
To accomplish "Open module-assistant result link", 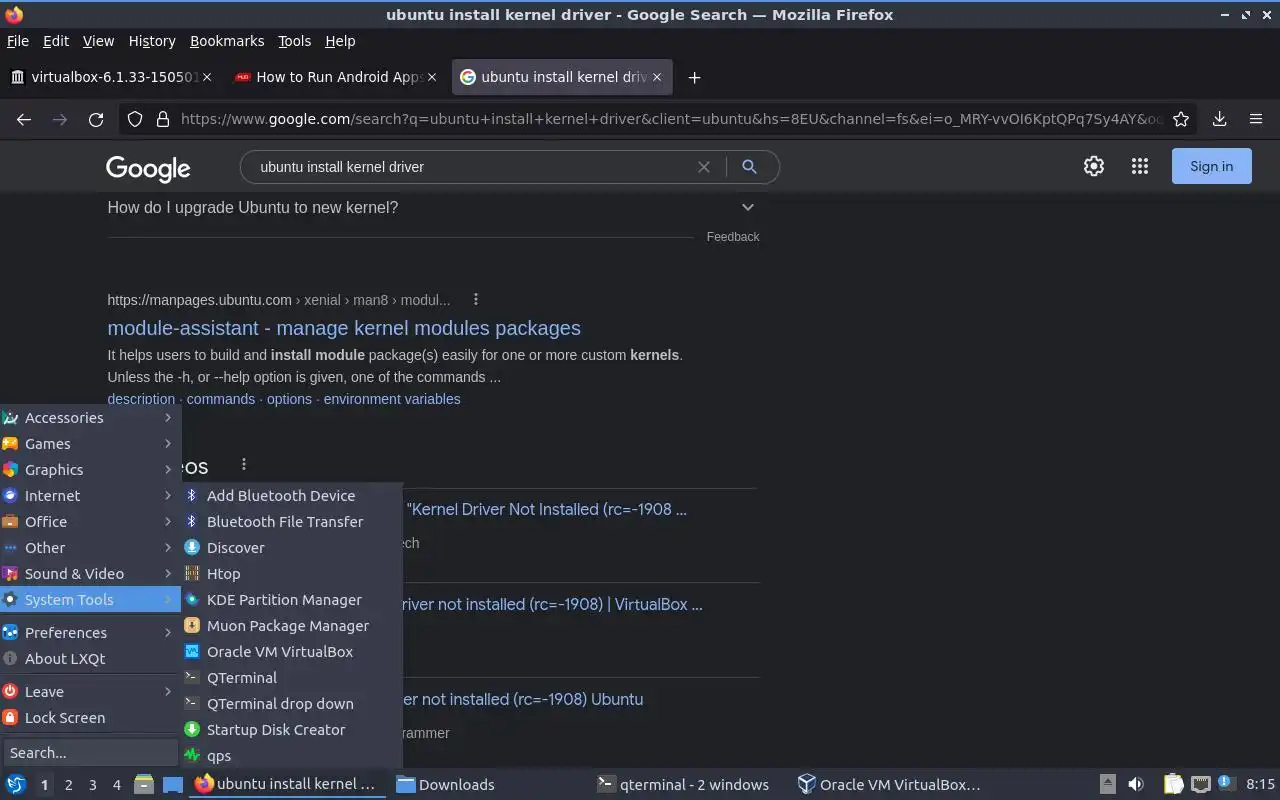I will pos(344,328).
